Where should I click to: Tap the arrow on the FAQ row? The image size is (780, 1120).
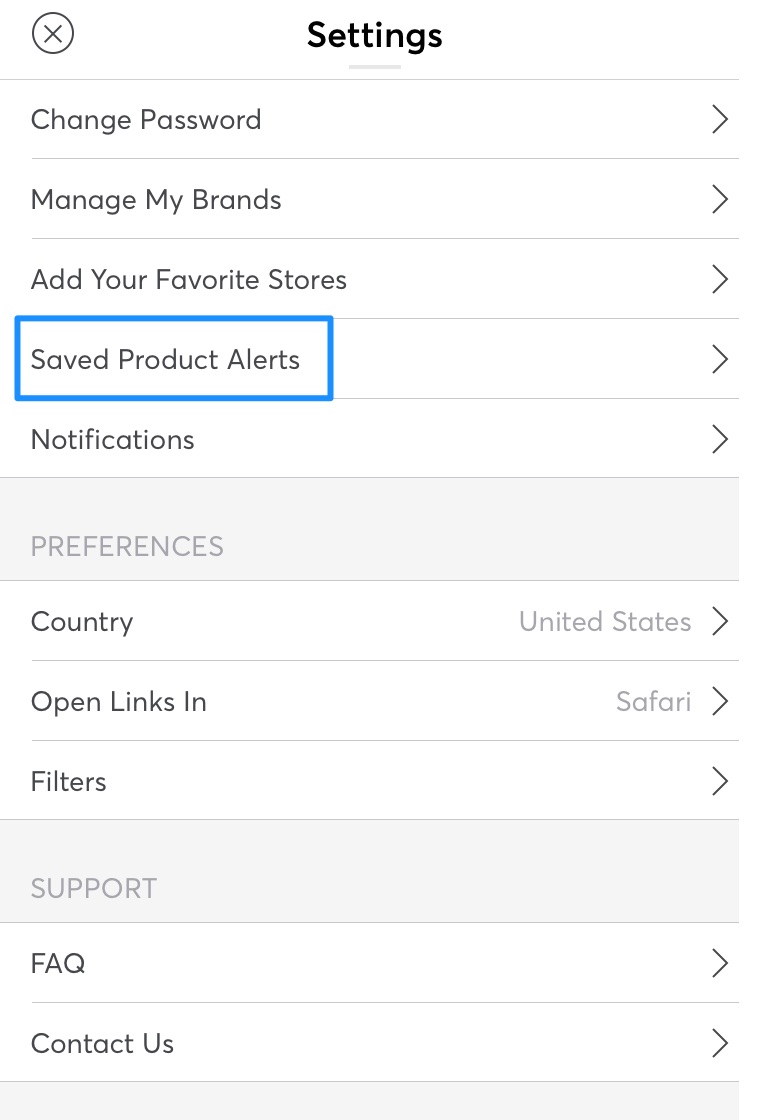720,963
